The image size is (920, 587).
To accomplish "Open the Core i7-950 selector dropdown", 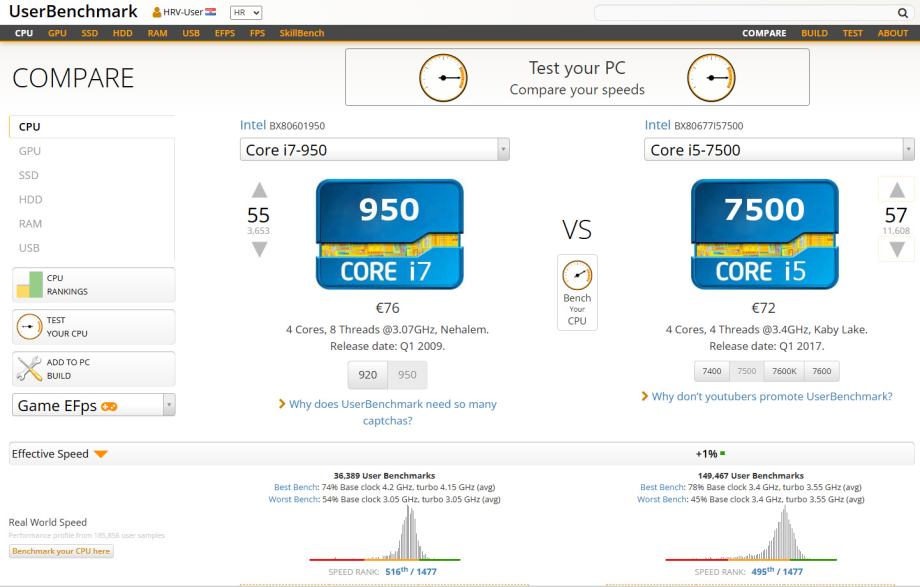I will (374, 150).
